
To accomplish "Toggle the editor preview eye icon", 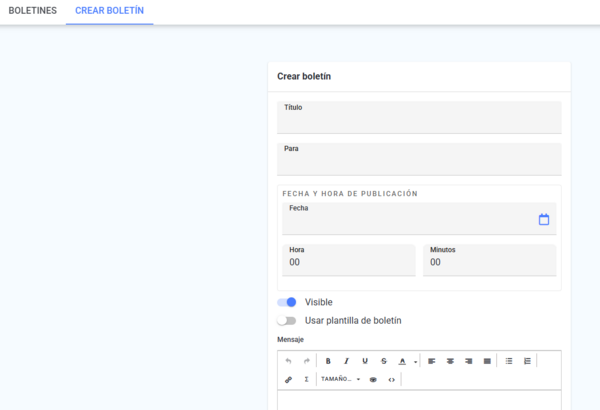I will tap(373, 380).
